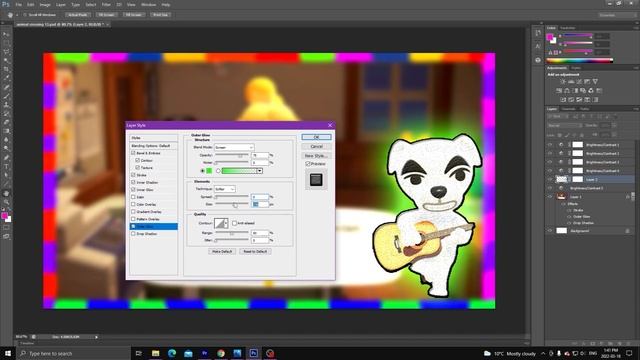The height and width of the screenshot is (360, 640).
Task: Open File Explorer from the taskbar
Action: coord(156,353)
